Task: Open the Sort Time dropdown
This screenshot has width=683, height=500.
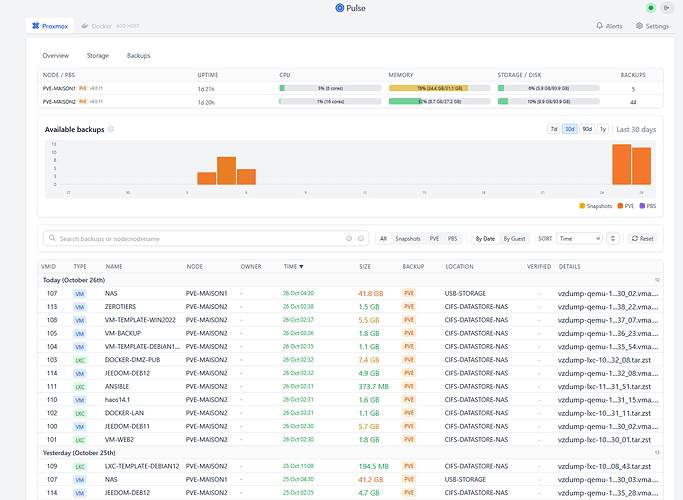Action: tap(579, 239)
